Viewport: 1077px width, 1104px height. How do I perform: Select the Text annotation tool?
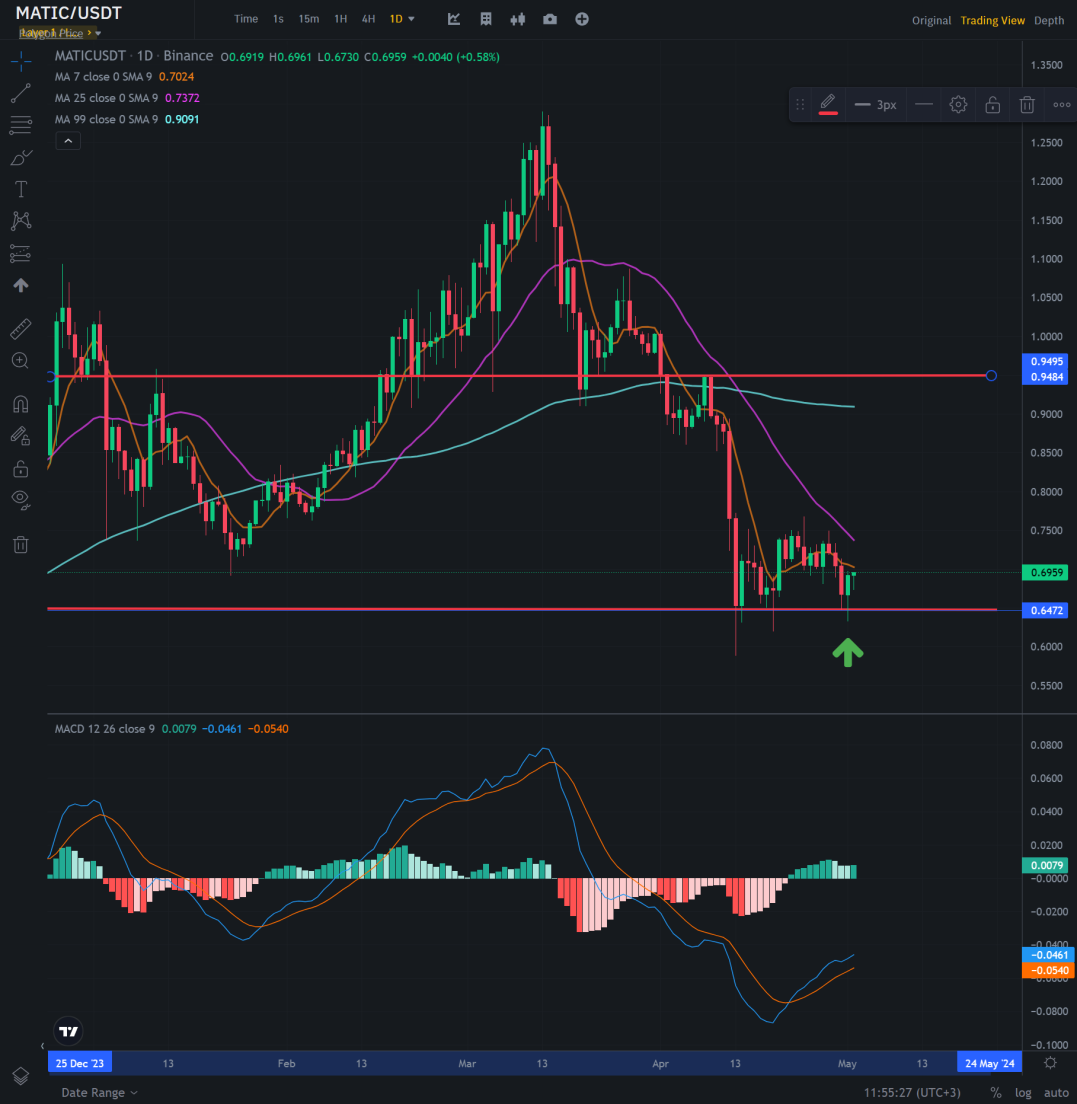(20, 188)
